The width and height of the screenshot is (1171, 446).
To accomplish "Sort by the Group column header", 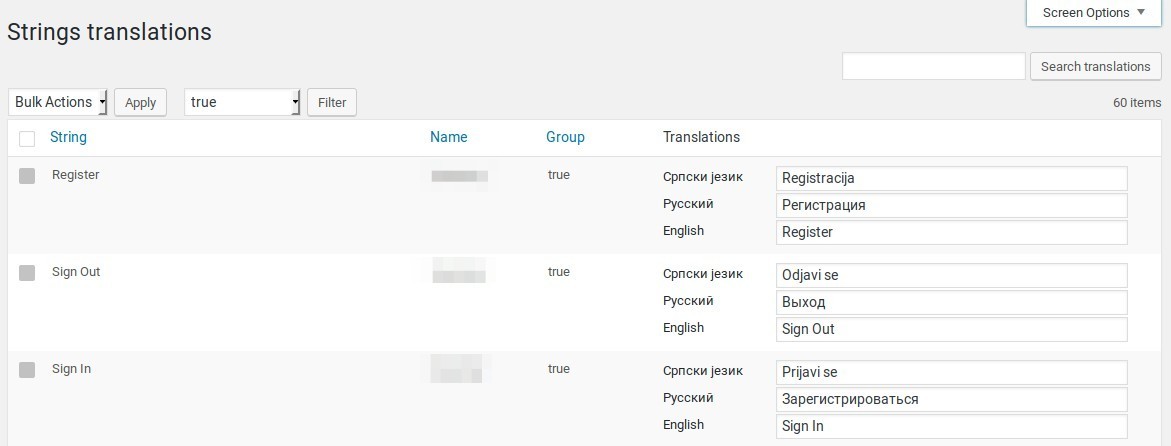I will tap(565, 137).
